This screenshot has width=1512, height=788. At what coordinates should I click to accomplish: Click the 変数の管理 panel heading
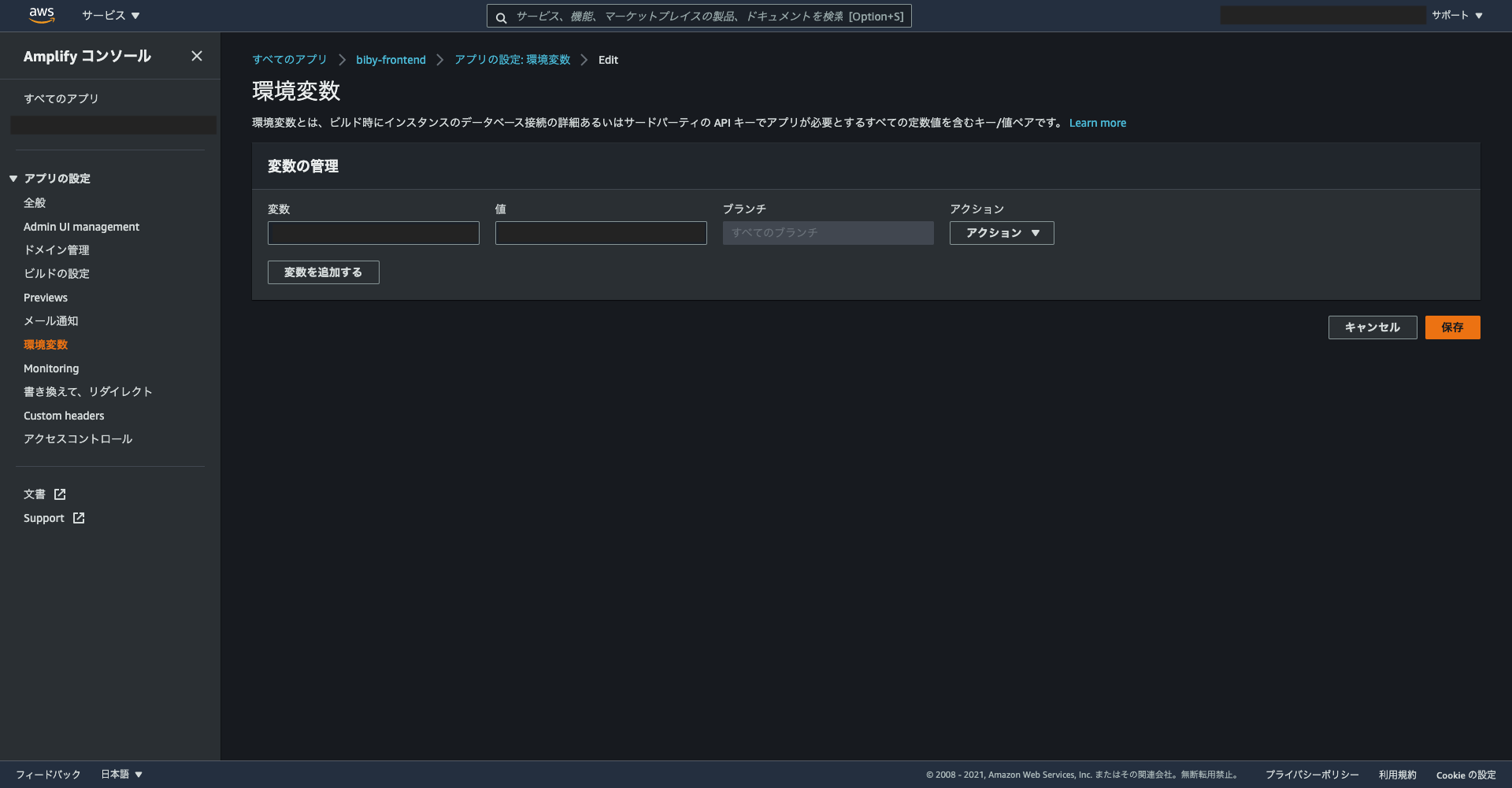(x=303, y=166)
